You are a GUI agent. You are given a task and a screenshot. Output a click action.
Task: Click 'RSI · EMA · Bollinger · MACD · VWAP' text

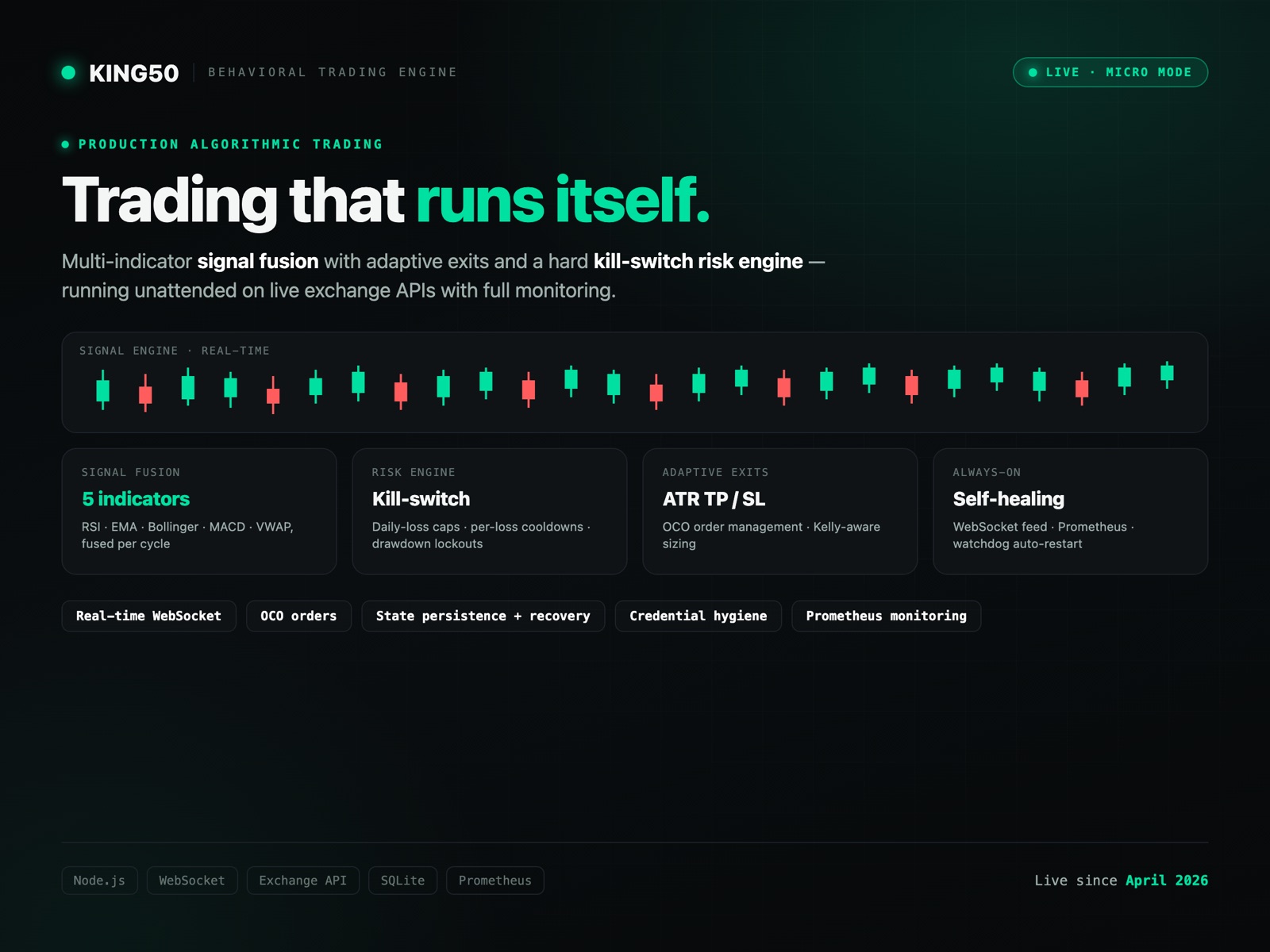(187, 527)
